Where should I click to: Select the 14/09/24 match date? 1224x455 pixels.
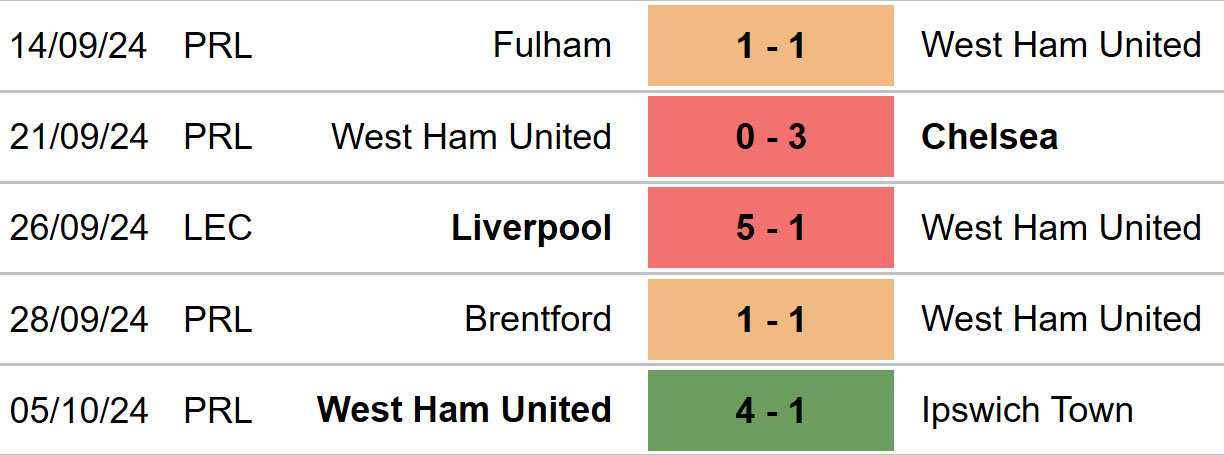point(79,45)
